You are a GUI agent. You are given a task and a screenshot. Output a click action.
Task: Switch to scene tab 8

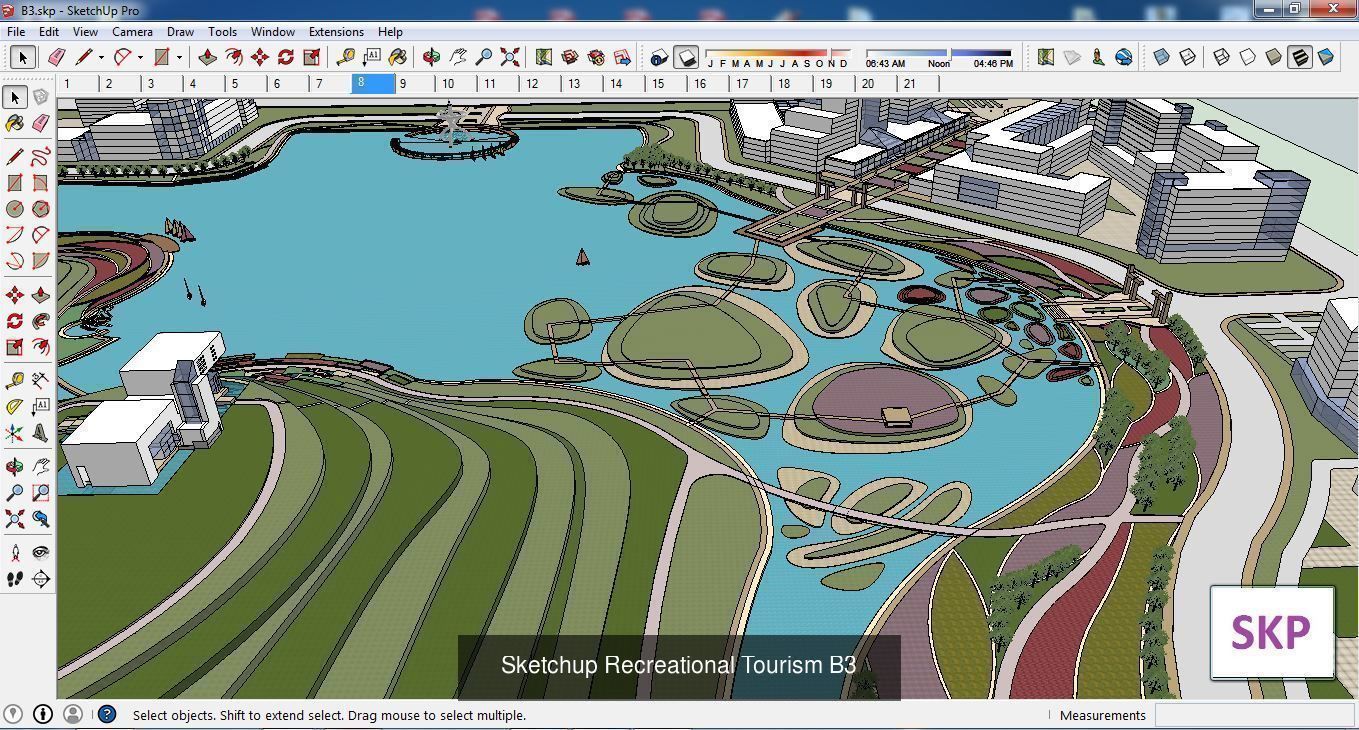[x=373, y=83]
